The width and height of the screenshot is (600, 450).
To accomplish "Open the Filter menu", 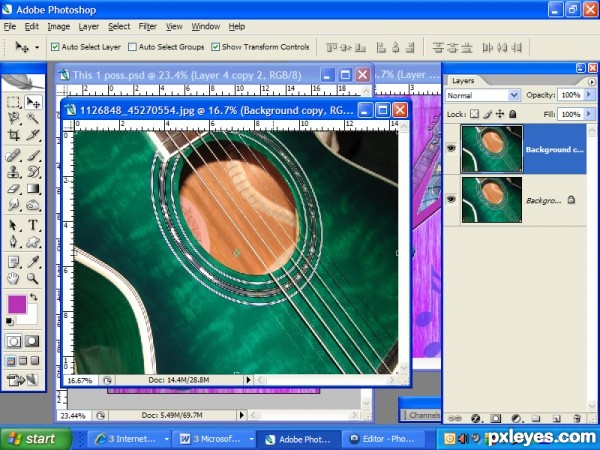I will (x=148, y=26).
